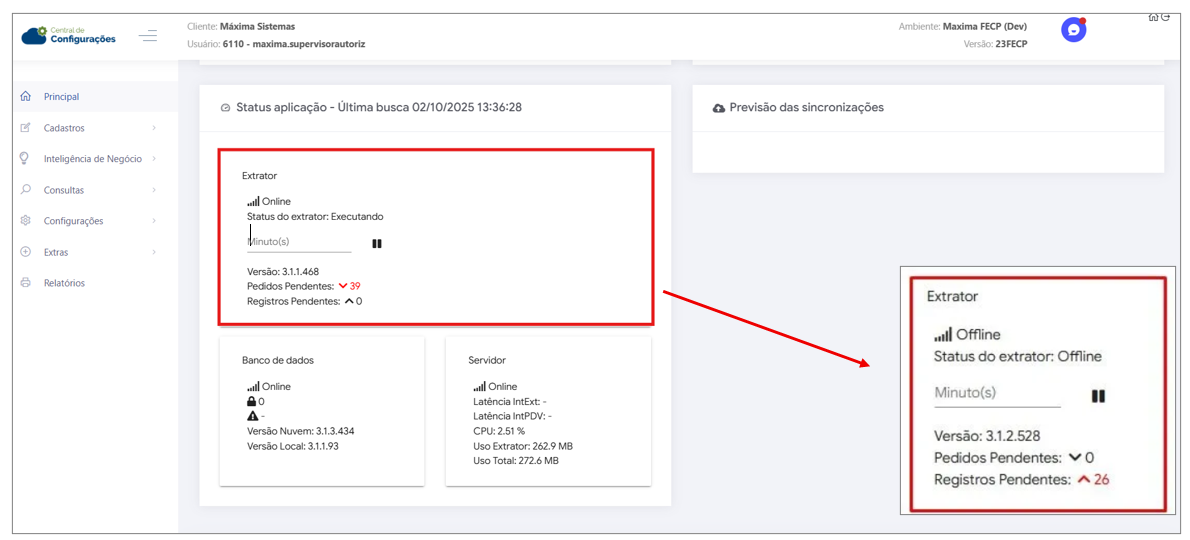This screenshot has width=1190, height=540.
Task: Open the blue chat bubble with notification
Action: (1073, 30)
